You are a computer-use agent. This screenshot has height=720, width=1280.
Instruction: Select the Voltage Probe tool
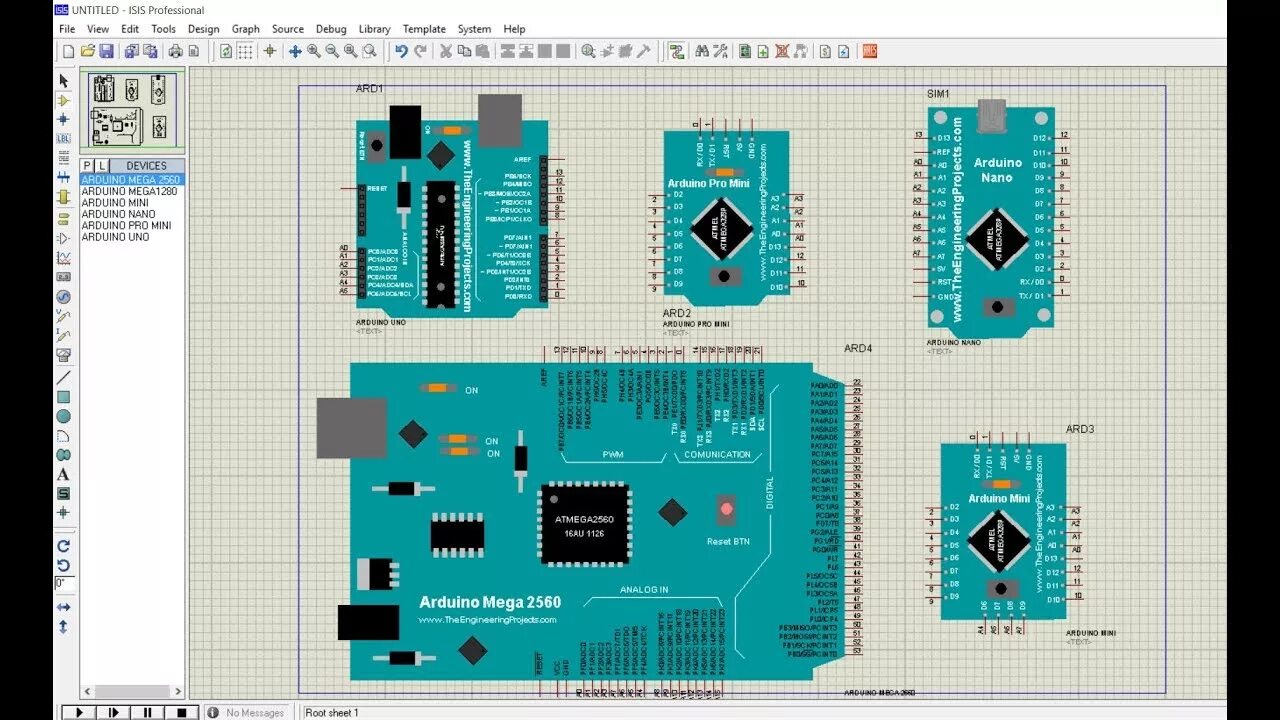(64, 316)
